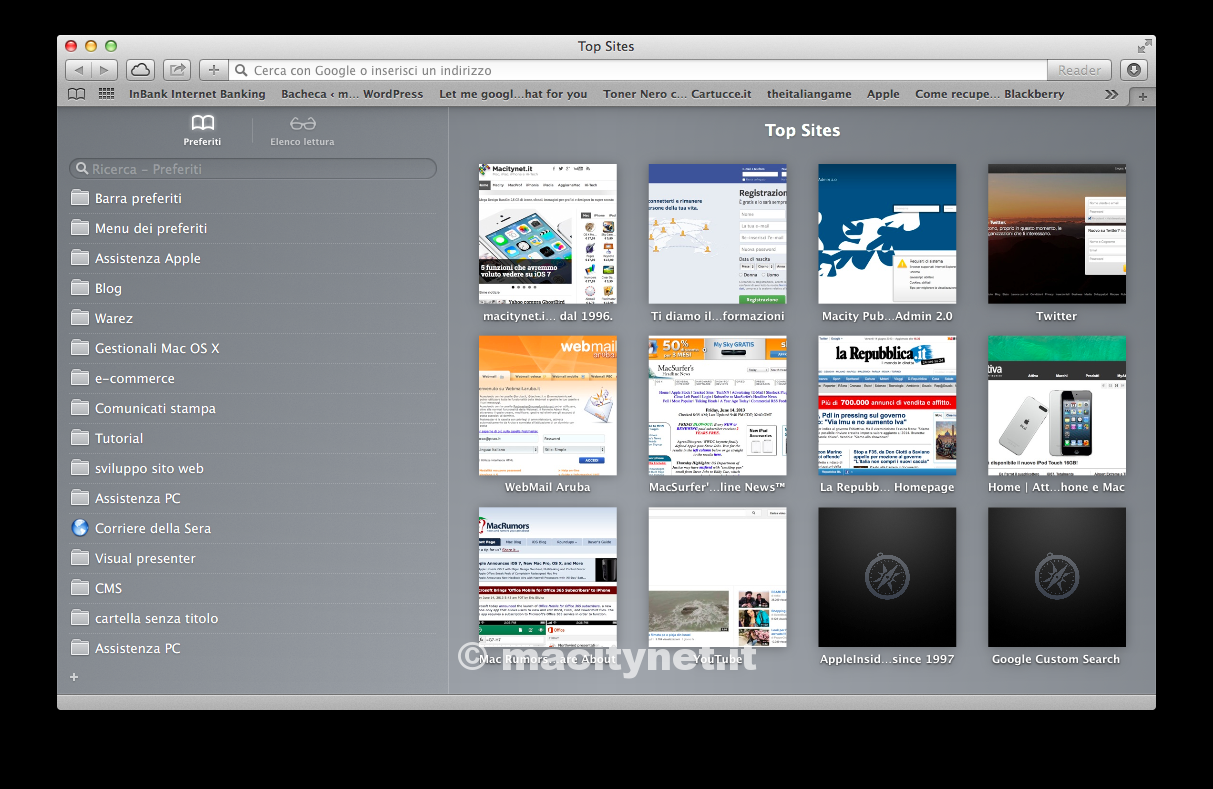Open theitaliangame bookmark
Viewport: 1213px width, 789px height.
809,94
